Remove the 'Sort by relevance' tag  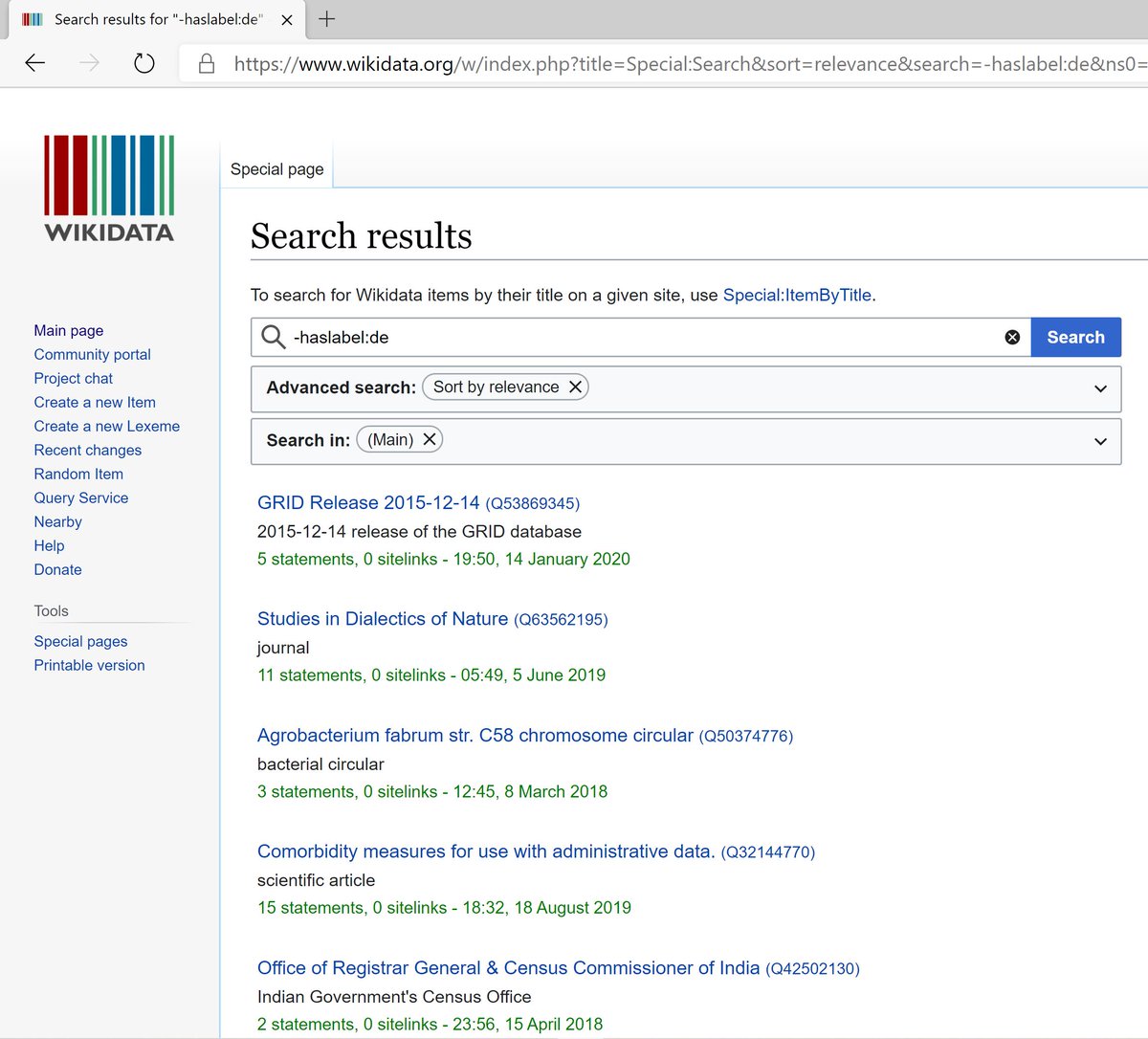575,387
